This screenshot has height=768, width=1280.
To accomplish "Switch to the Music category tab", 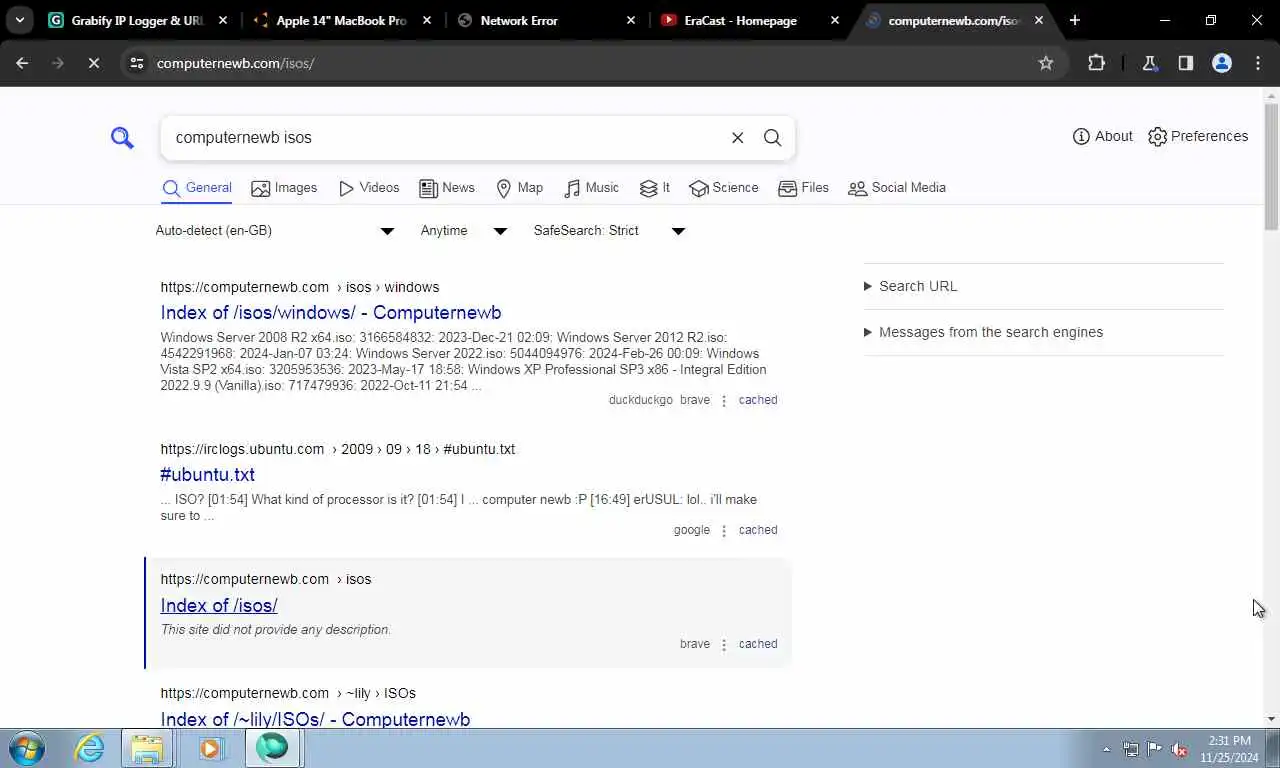I will (591, 188).
